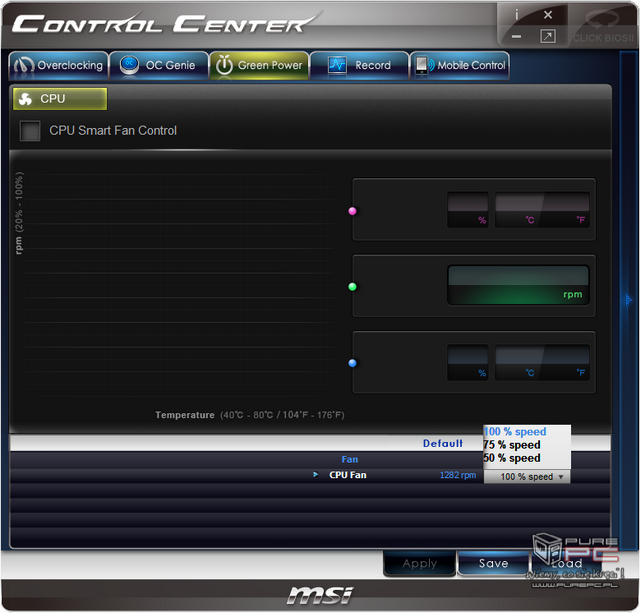Open Click BIOS II button
Image resolution: width=640 pixels, height=613 pixels.
tap(603, 28)
